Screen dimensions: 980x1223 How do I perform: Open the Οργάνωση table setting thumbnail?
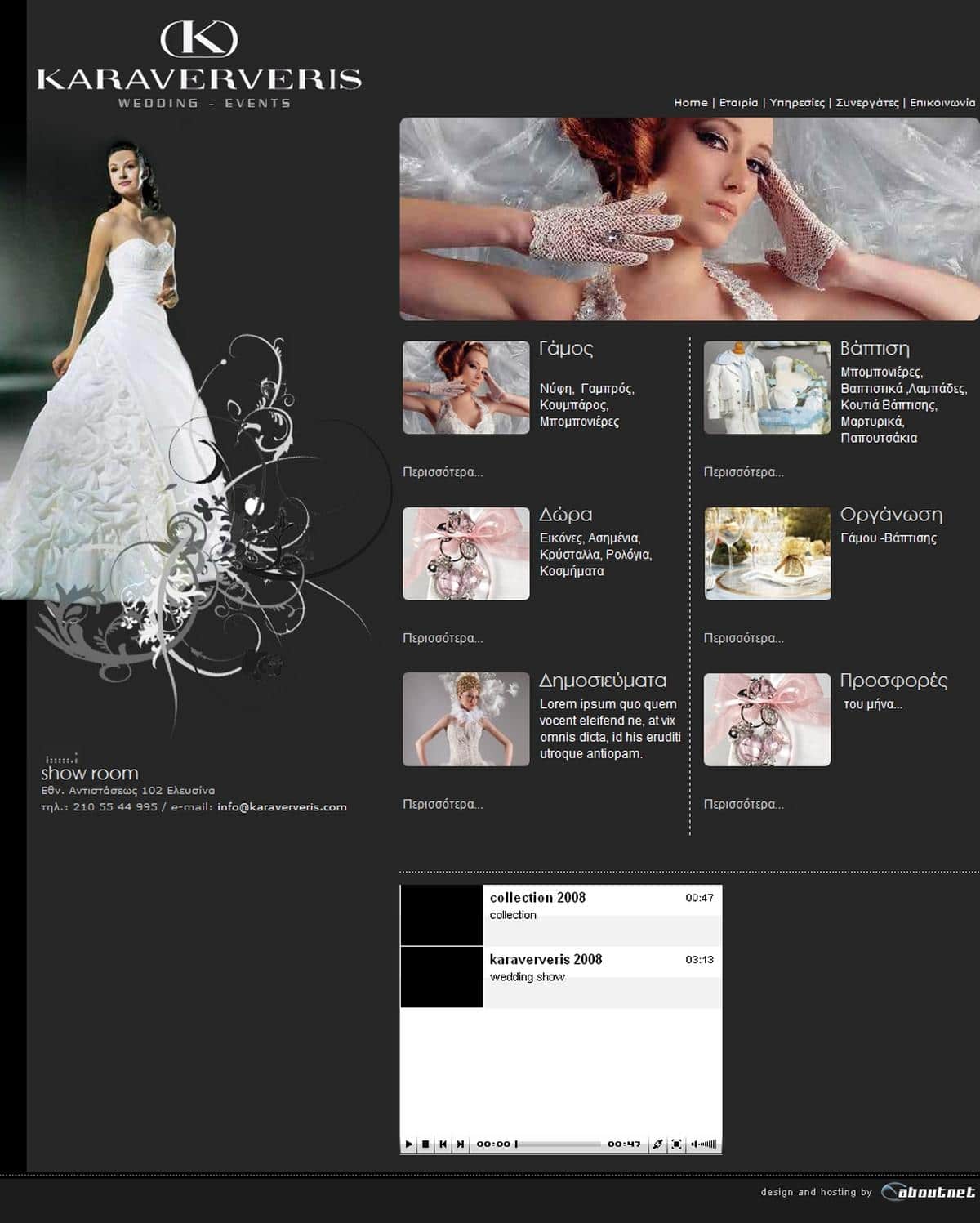pos(768,553)
